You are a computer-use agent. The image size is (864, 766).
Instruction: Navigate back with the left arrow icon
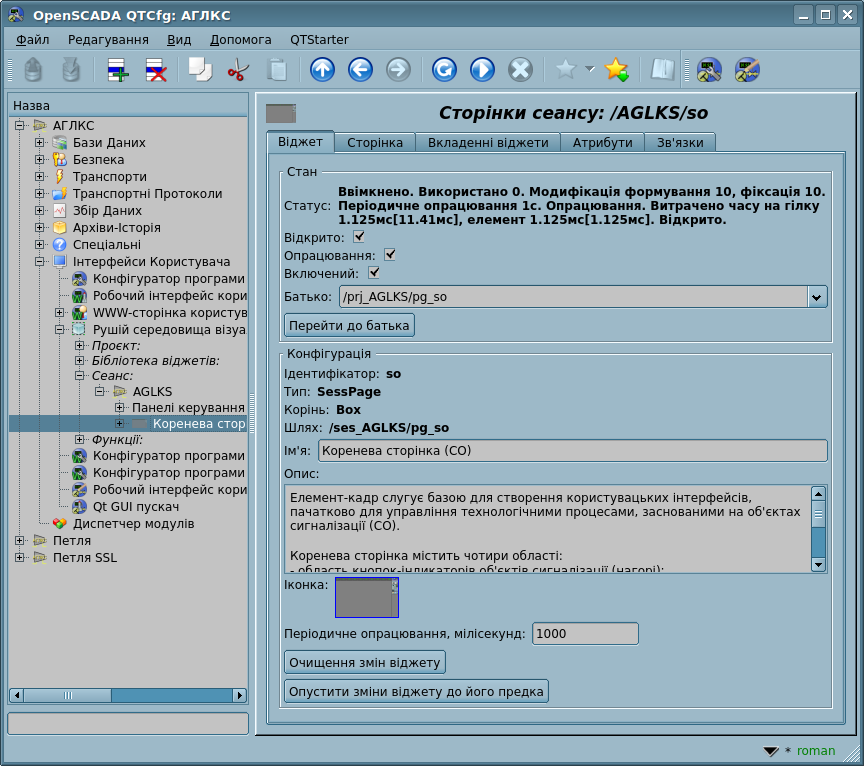point(360,70)
